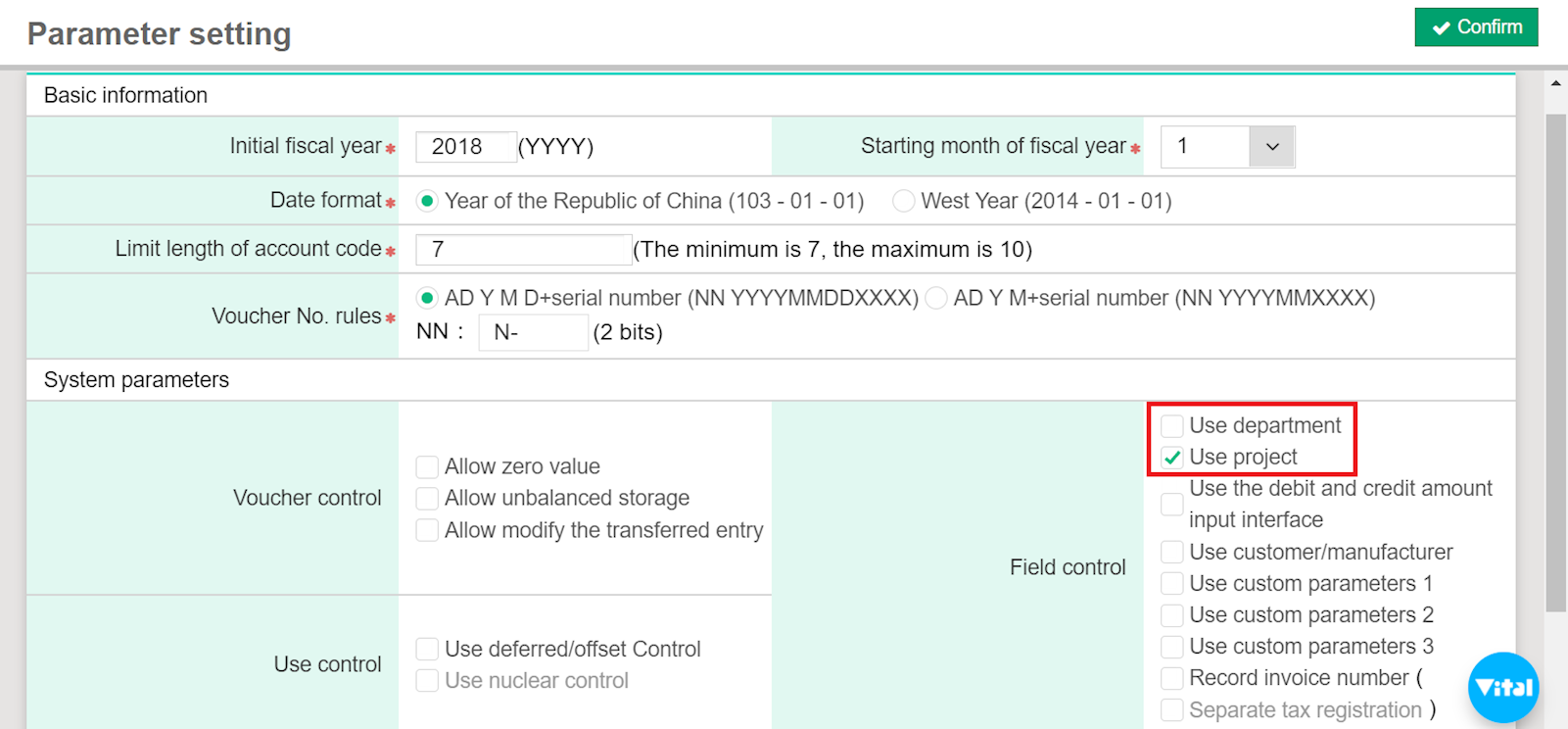The image size is (1568, 729).
Task: Click the NN voucher prefix input field
Action: [533, 333]
